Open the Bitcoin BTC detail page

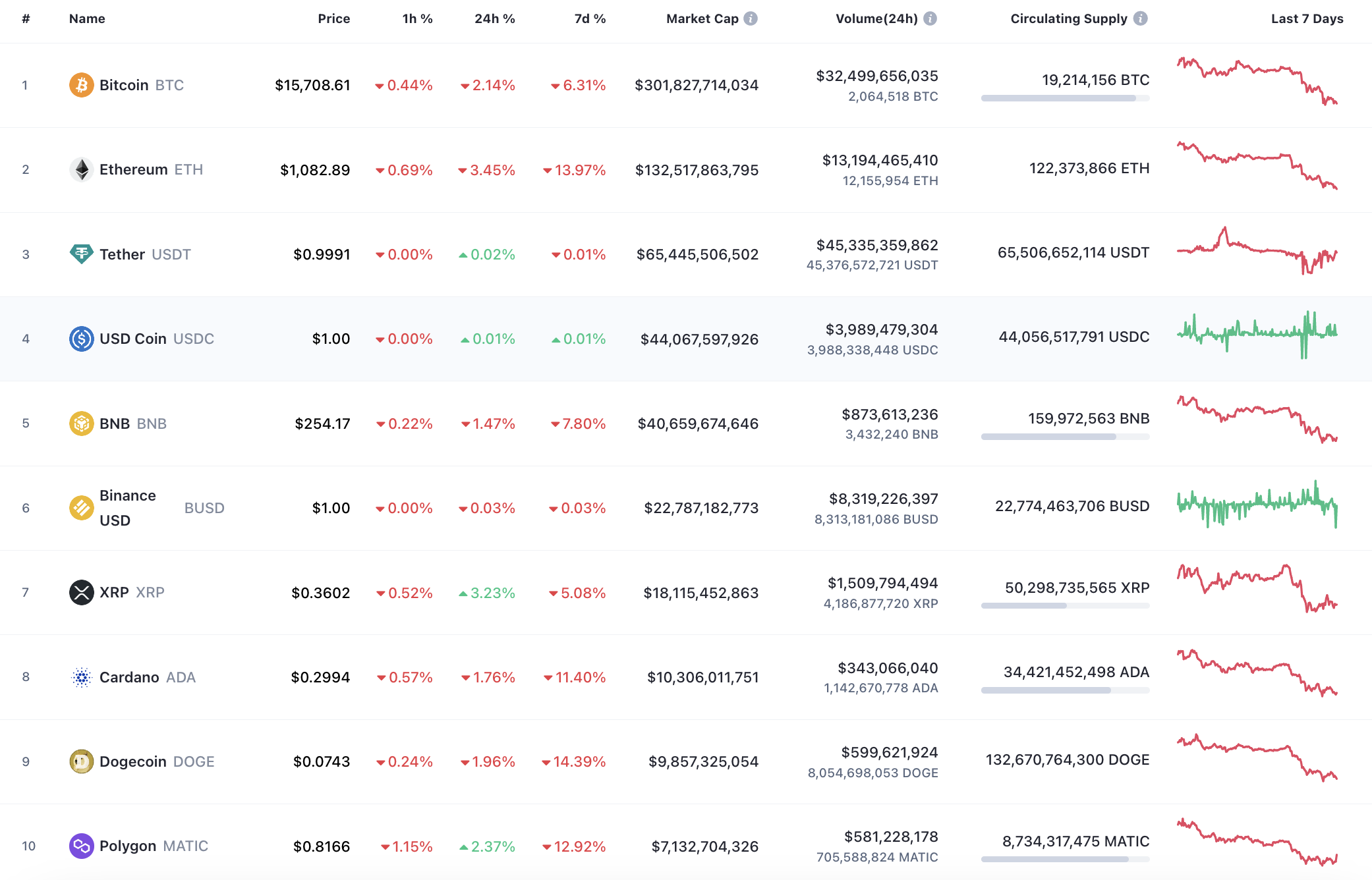tap(125, 84)
